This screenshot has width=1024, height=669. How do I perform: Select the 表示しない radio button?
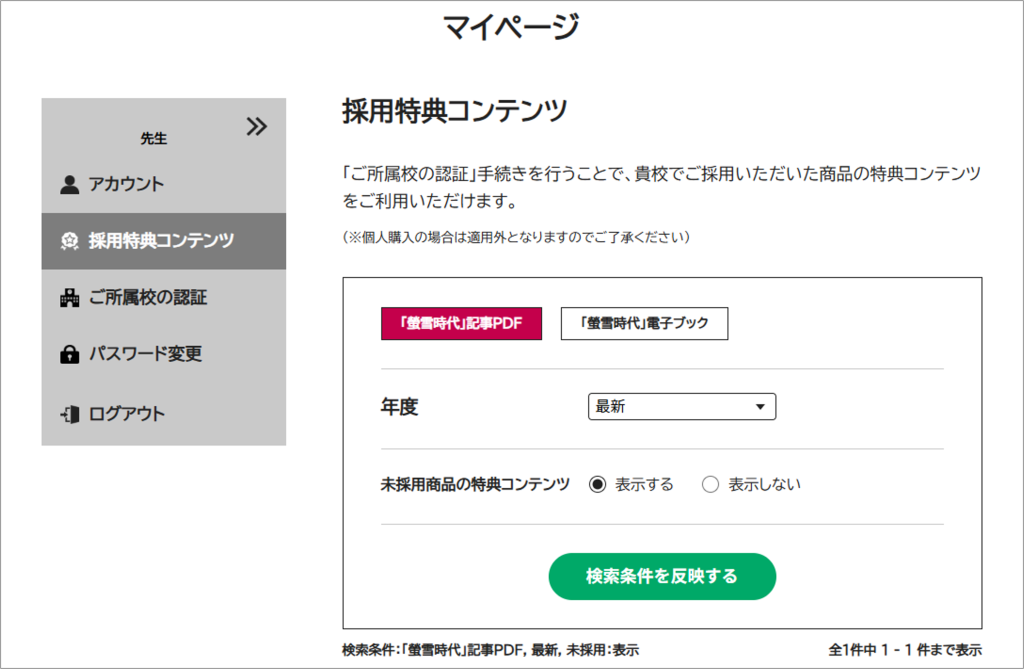[x=711, y=485]
